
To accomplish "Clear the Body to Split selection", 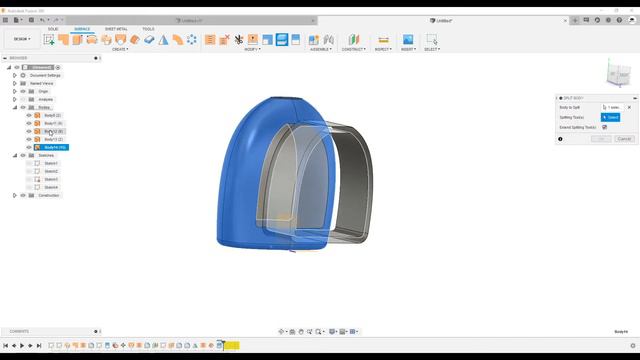I will [x=629, y=107].
